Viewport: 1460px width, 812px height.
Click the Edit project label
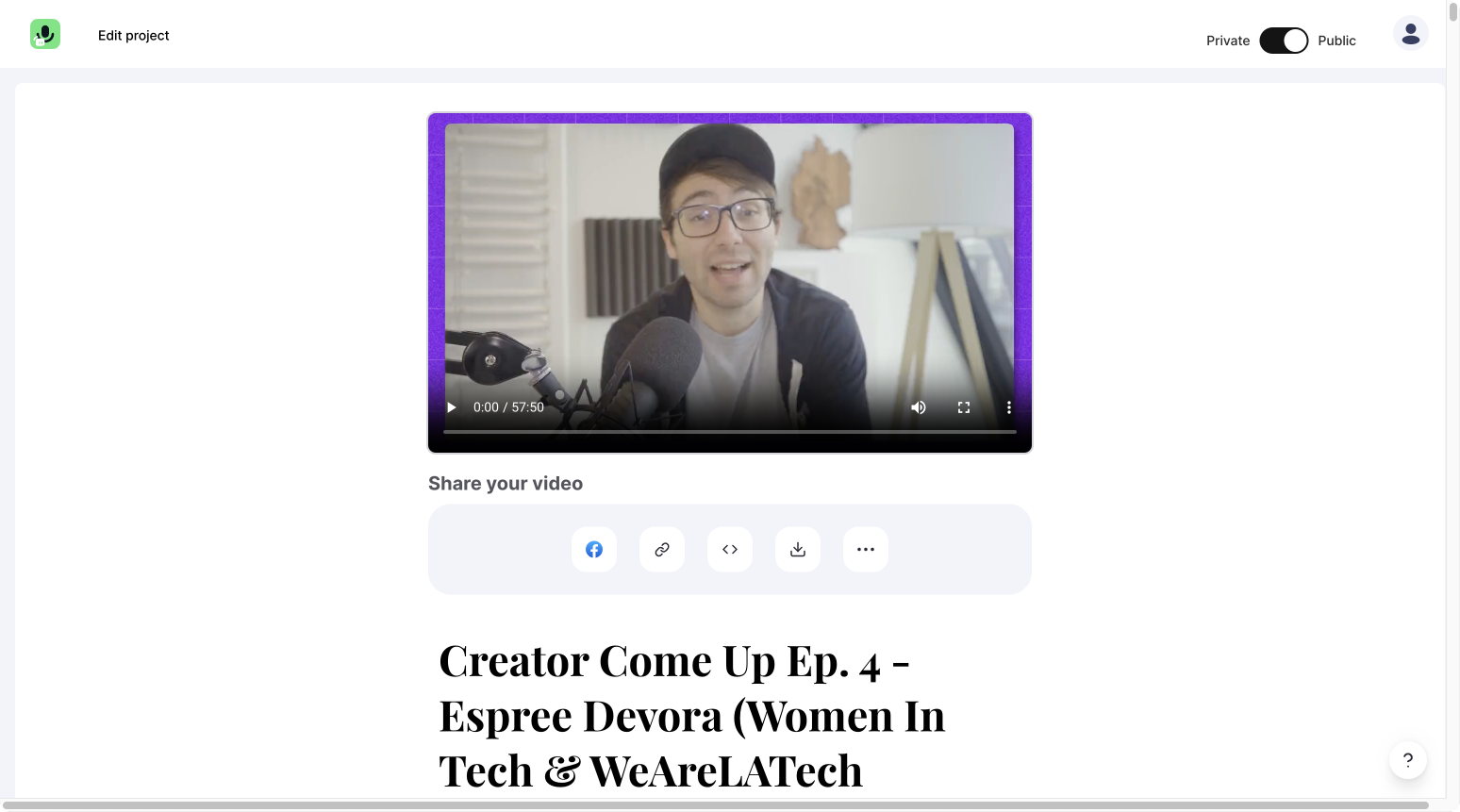pos(134,36)
